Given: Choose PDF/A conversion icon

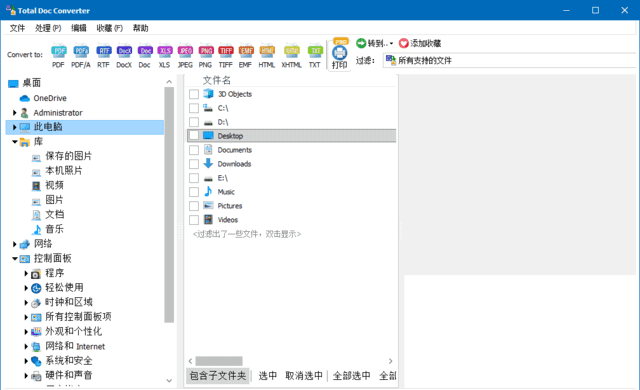Looking at the screenshot, I should (x=81, y=51).
